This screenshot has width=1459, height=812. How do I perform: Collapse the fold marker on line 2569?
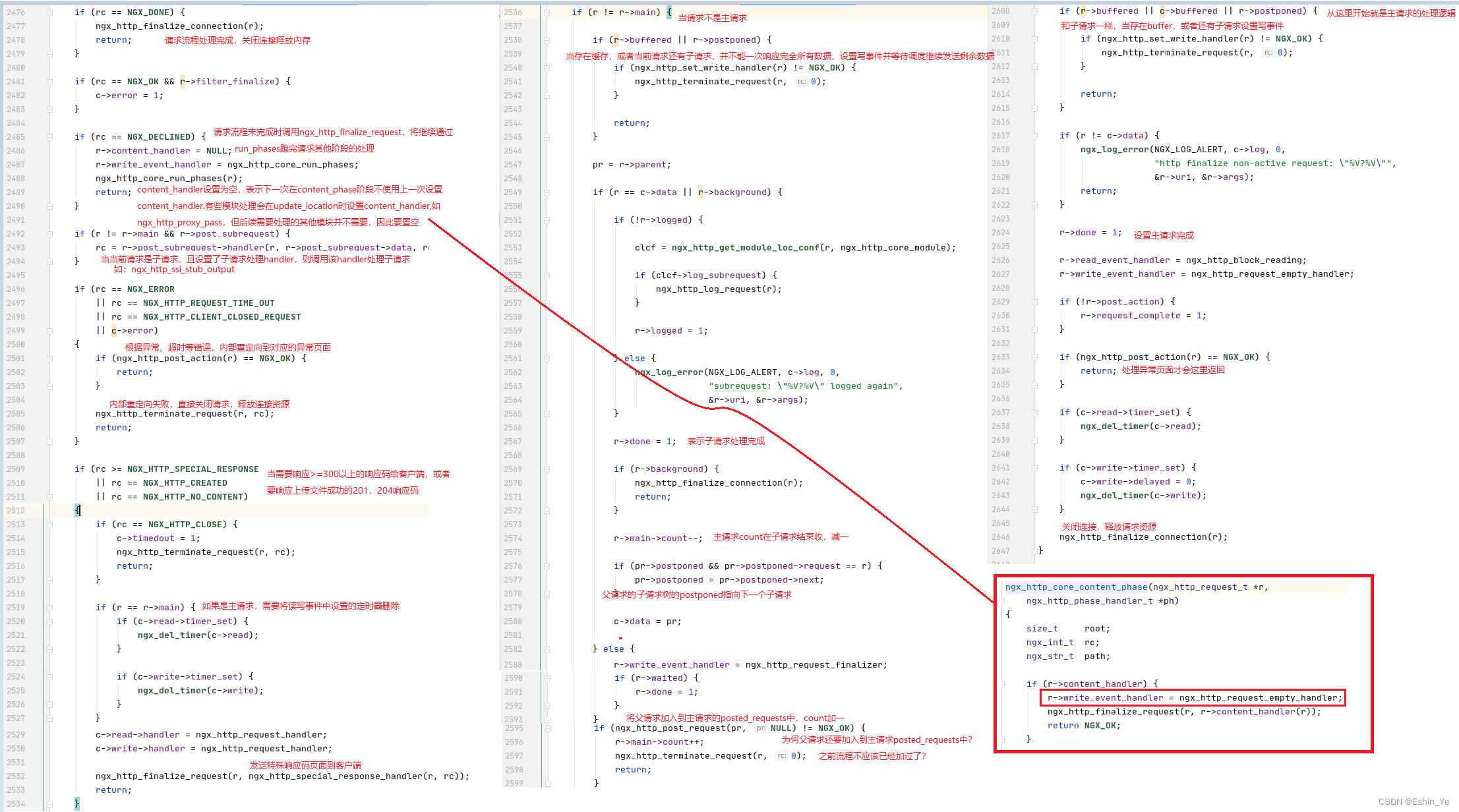pos(547,469)
